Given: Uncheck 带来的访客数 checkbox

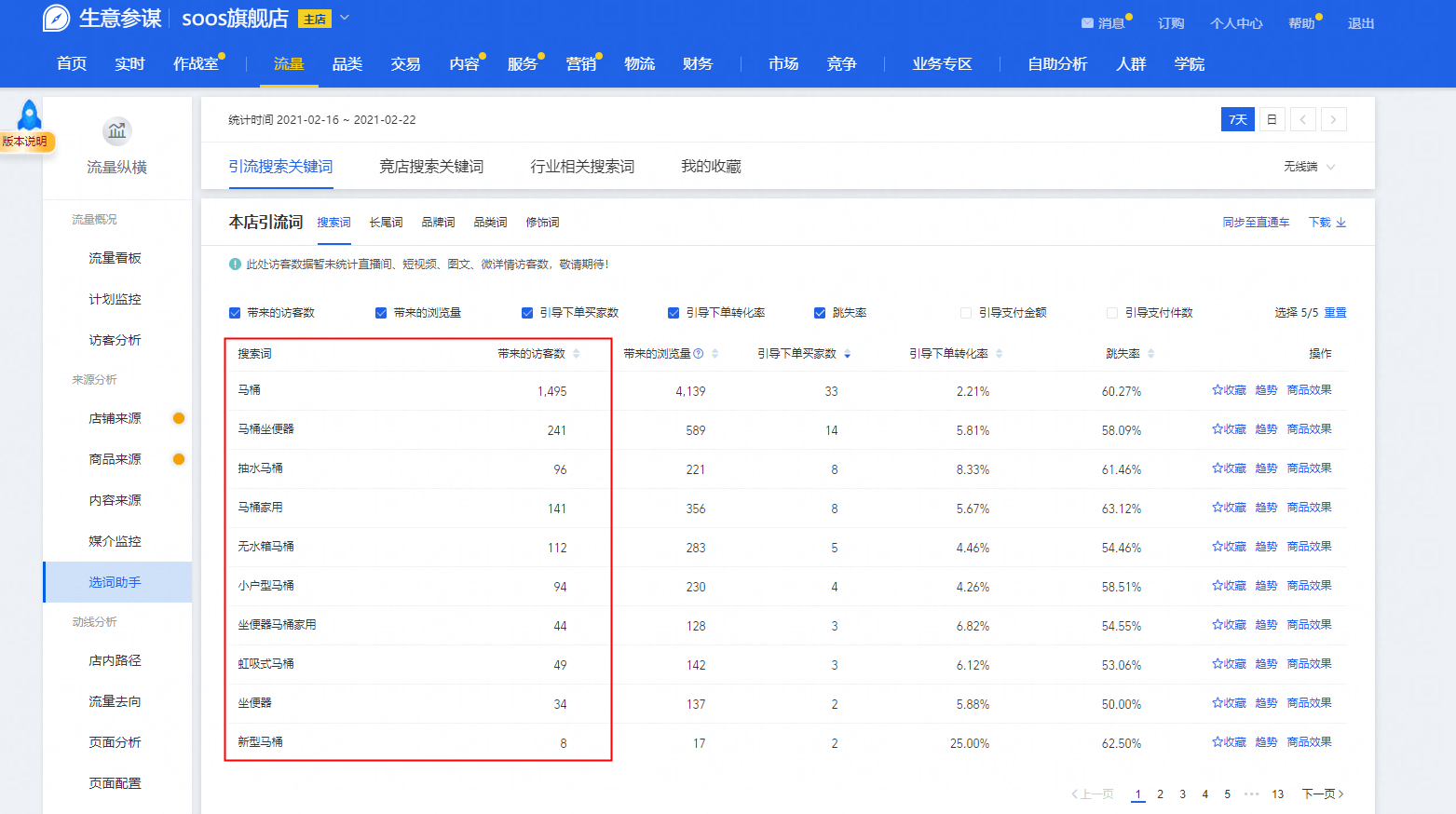Looking at the screenshot, I should tap(235, 313).
